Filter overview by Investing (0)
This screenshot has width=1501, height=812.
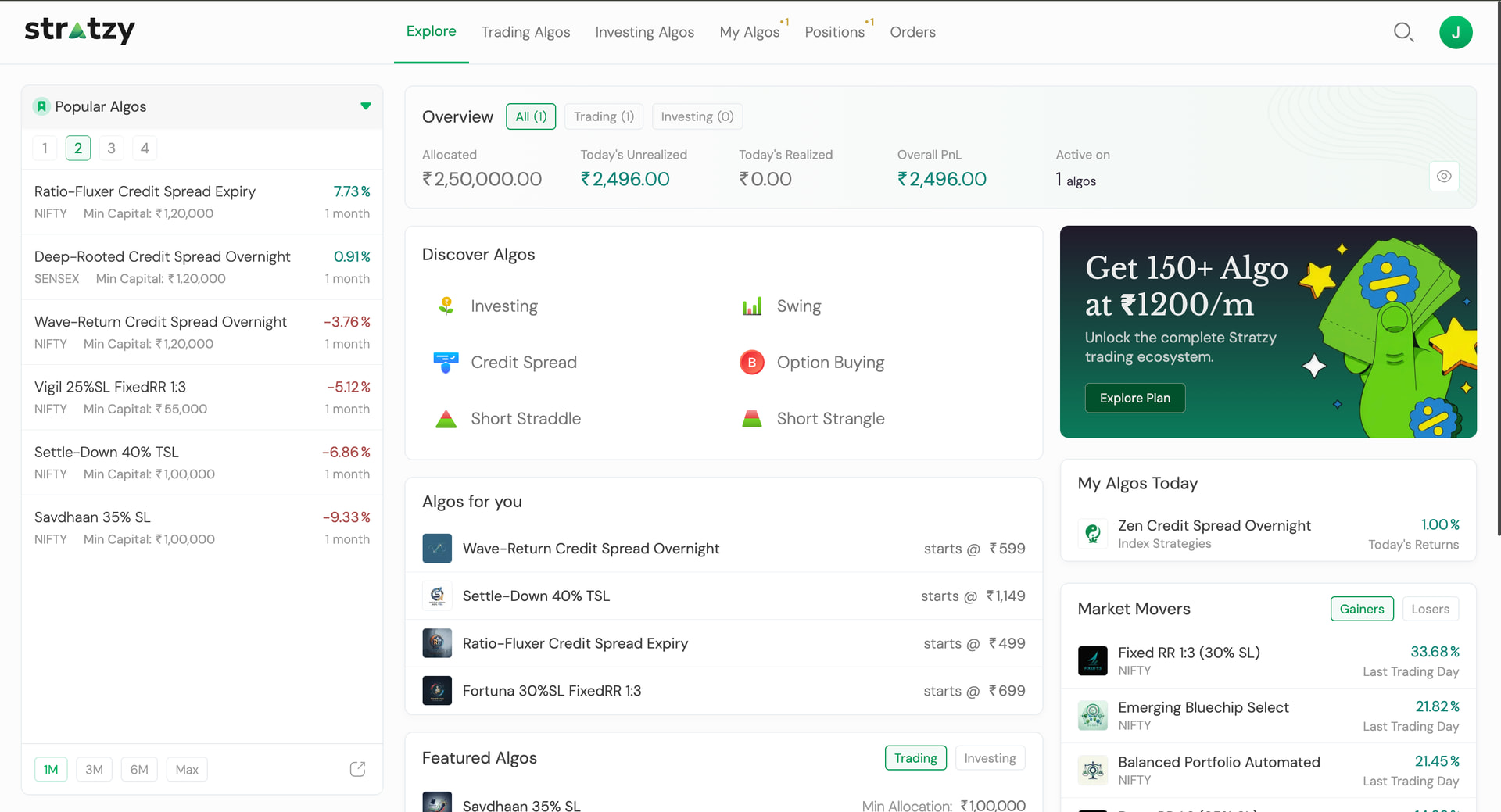(697, 116)
